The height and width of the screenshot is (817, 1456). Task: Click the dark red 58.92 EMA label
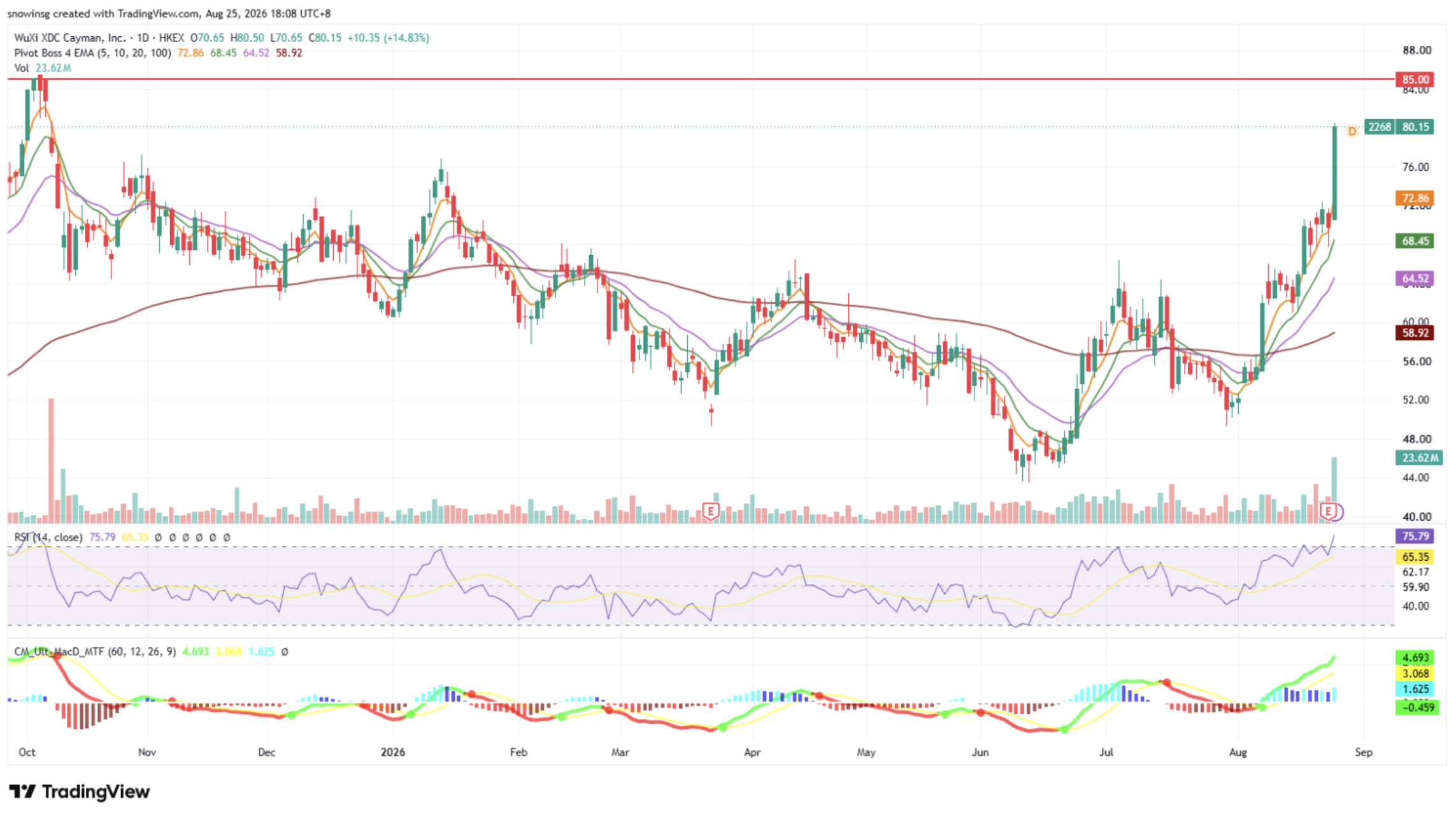point(1415,333)
